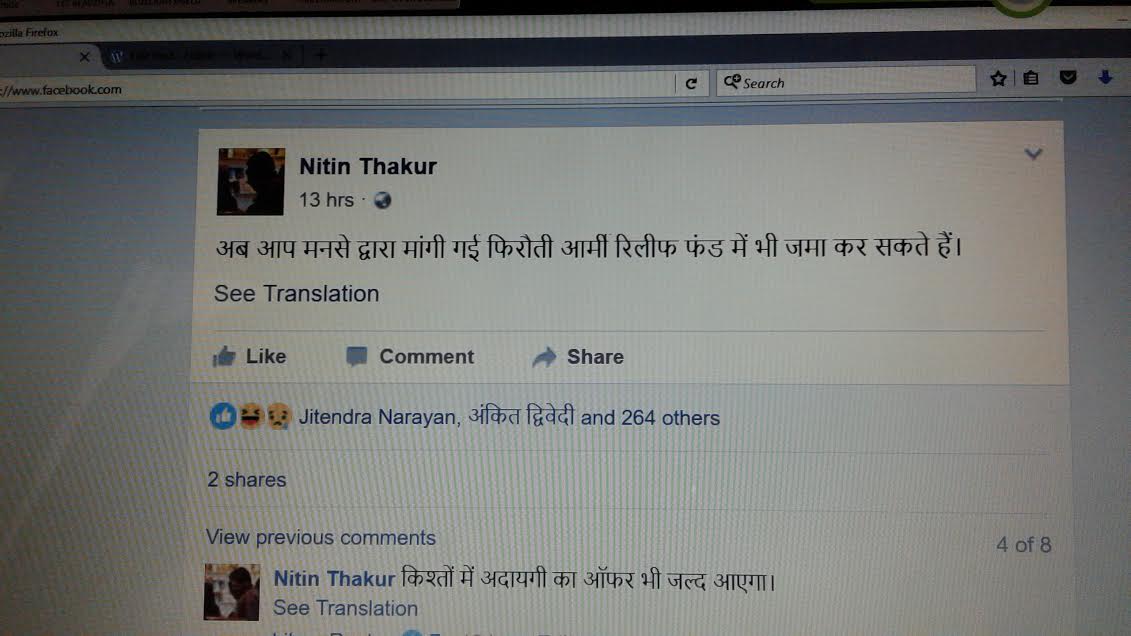Close the first browser tab
Screen dimensions: 1131x636
pyautogui.click(x=84, y=56)
